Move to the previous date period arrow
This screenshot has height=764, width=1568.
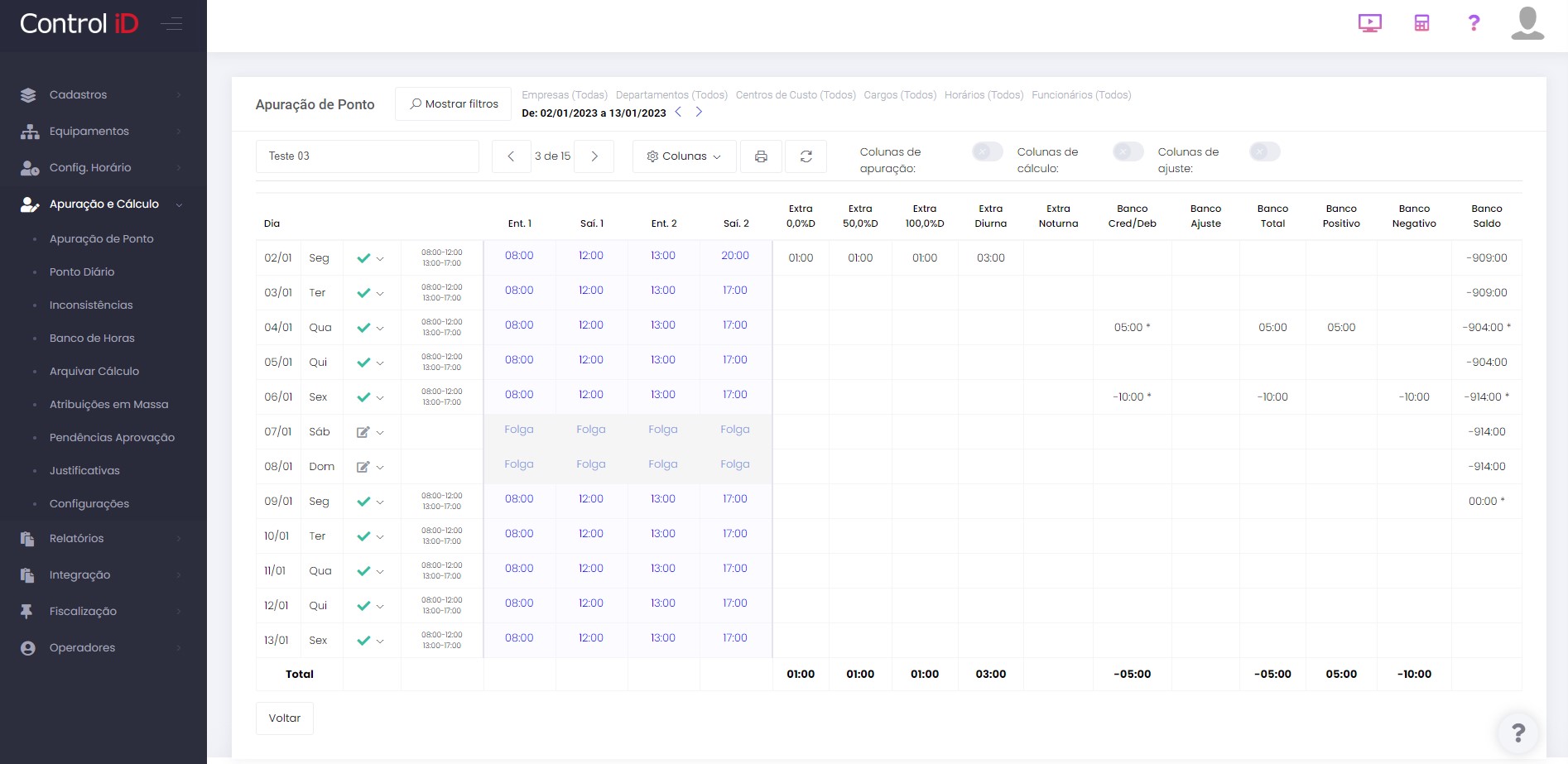pyautogui.click(x=678, y=112)
